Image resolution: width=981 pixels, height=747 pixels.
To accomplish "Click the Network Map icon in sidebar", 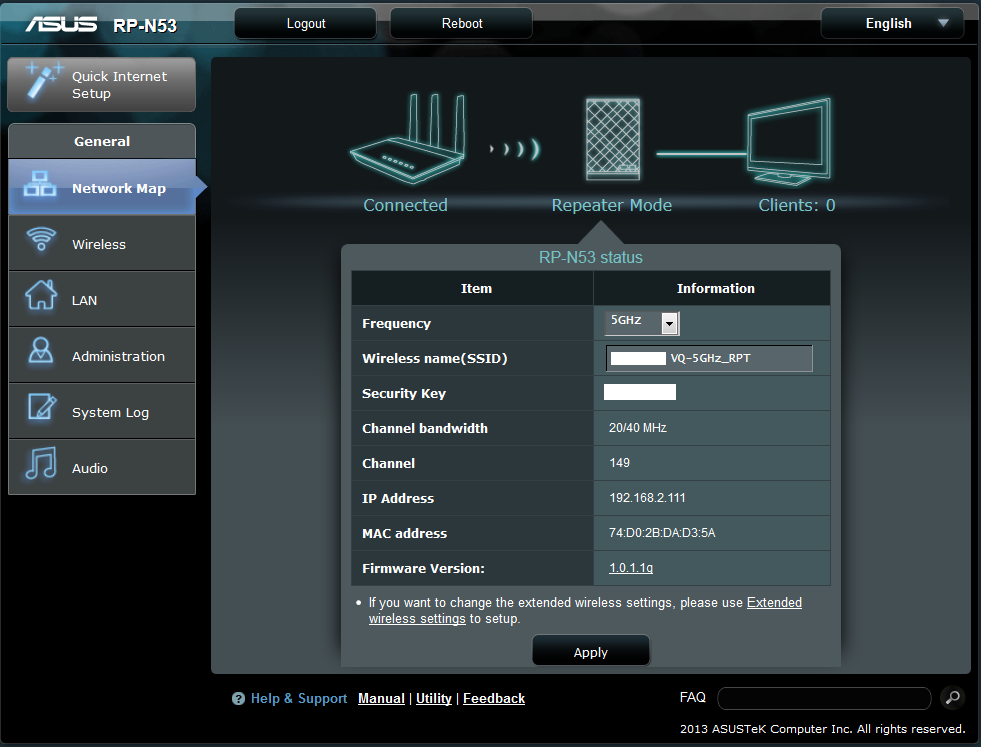I will (x=40, y=186).
